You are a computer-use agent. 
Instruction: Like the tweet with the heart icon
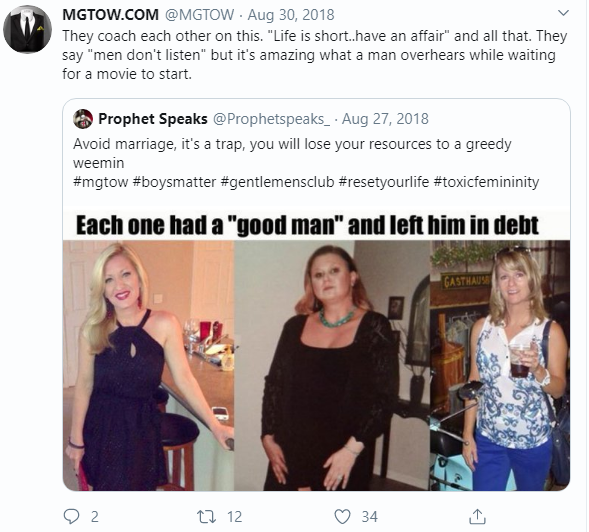click(342, 517)
